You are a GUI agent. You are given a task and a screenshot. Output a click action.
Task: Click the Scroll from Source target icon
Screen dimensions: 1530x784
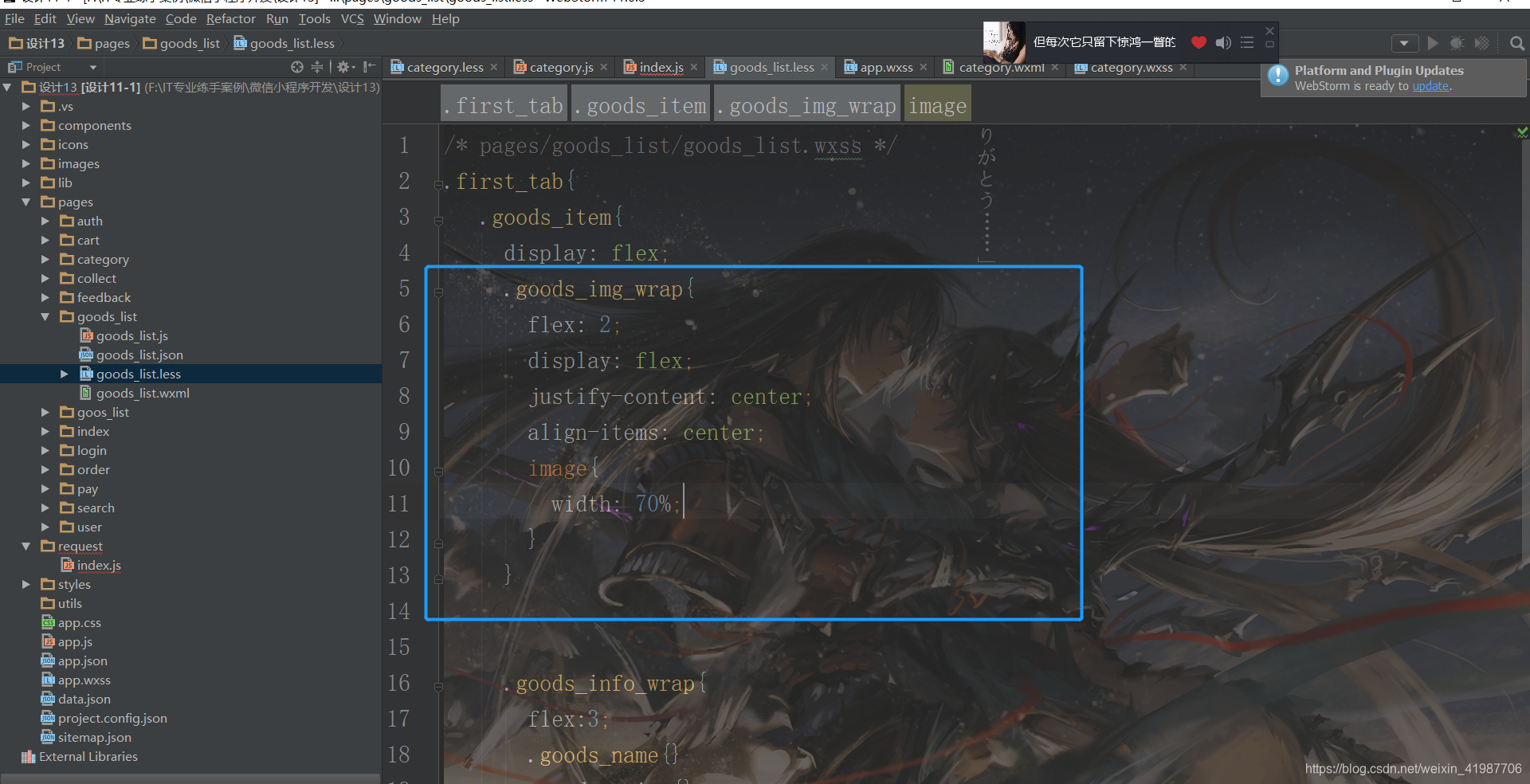[x=297, y=67]
